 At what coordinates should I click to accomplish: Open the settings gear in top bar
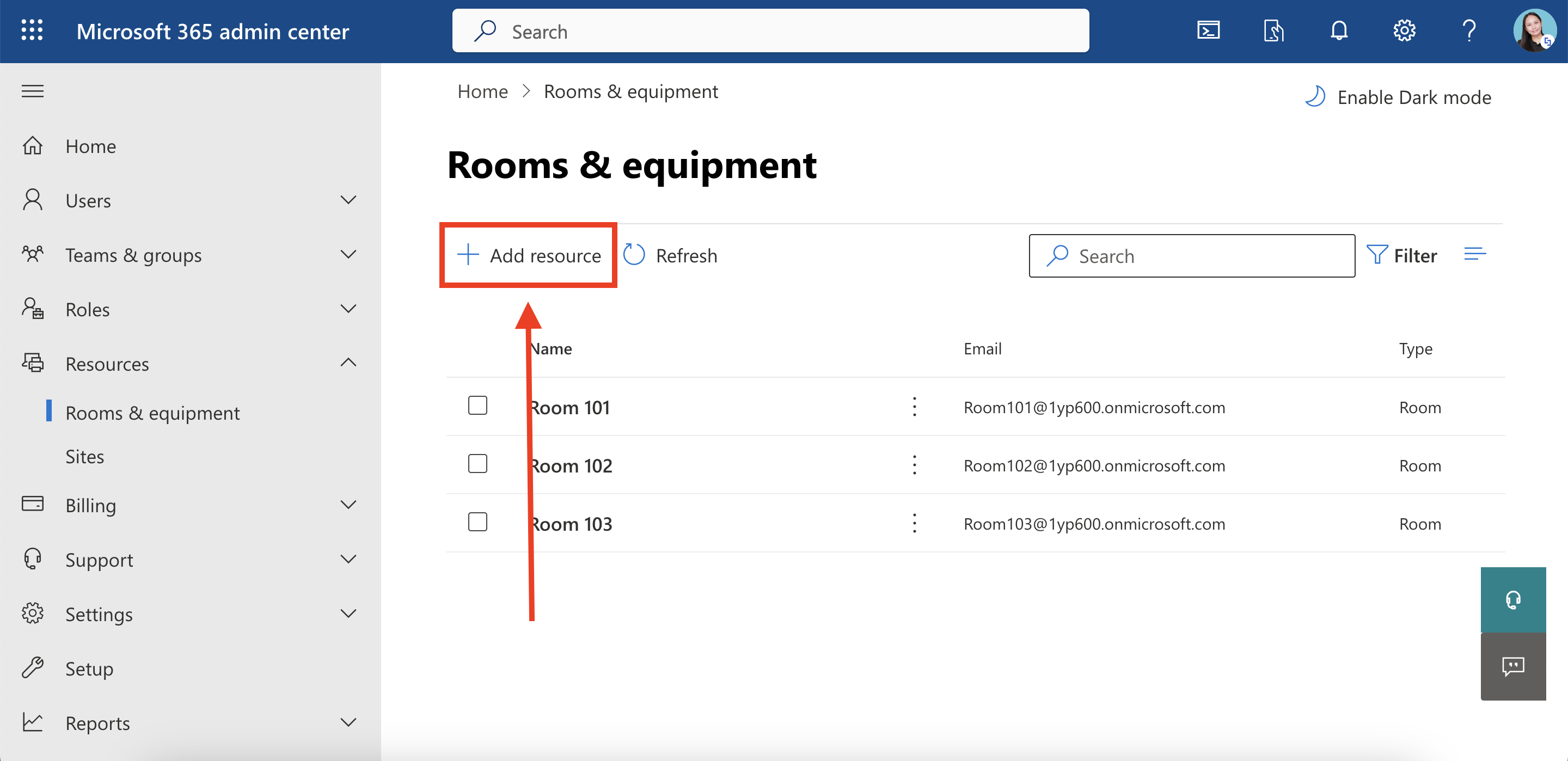(1404, 30)
